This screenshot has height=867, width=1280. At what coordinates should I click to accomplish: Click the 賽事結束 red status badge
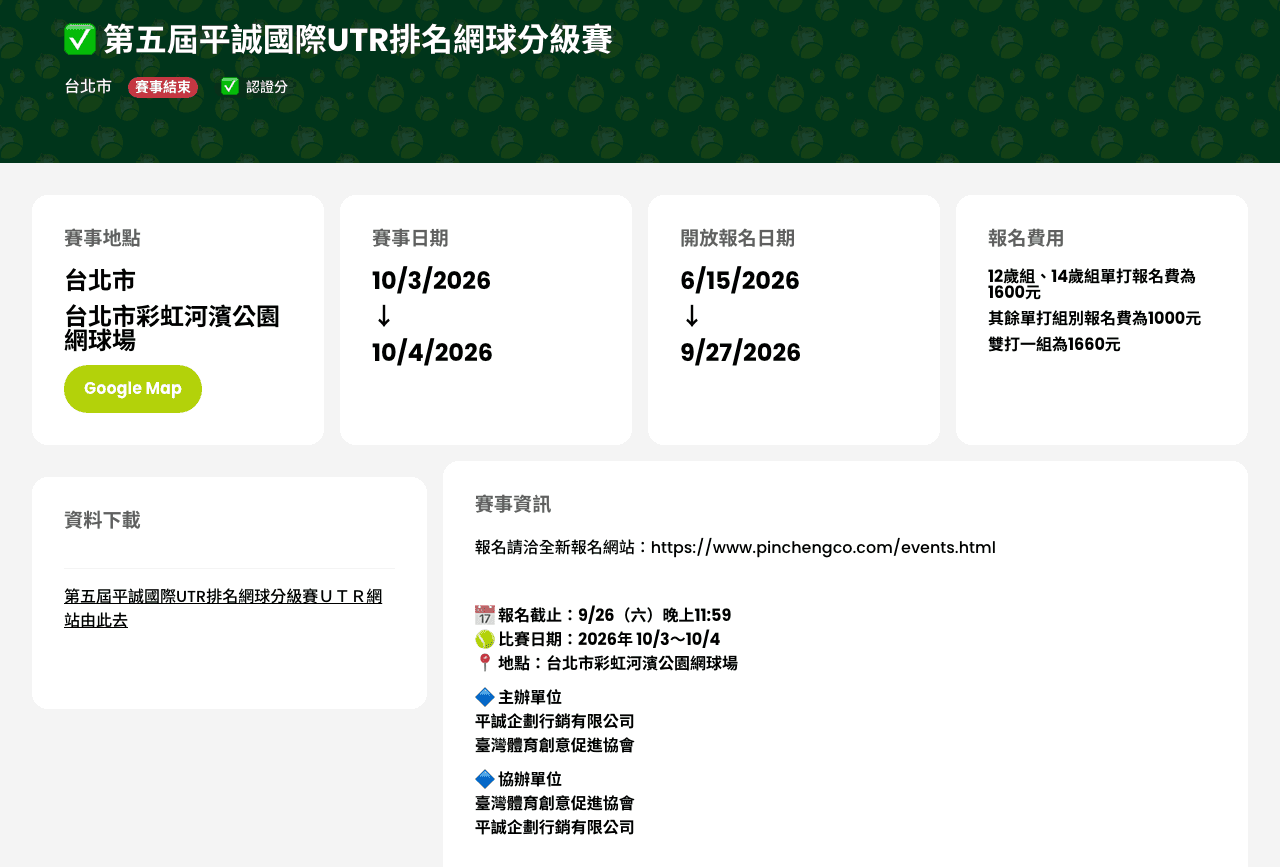pos(163,87)
